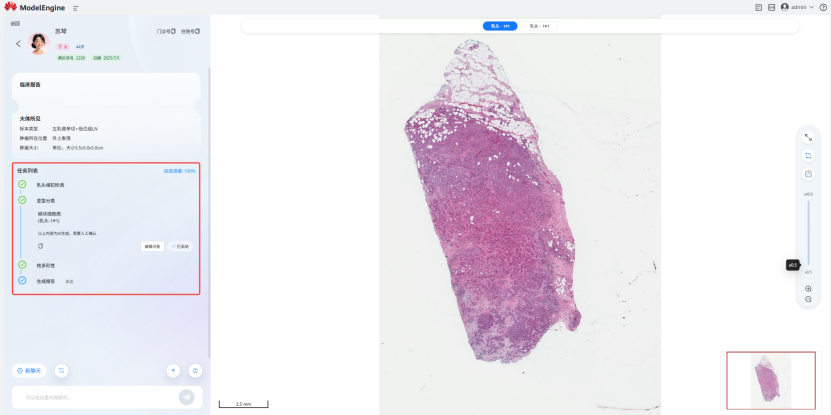Click the refresh icon above chat box
The width and height of the screenshot is (831, 415).
click(196, 371)
